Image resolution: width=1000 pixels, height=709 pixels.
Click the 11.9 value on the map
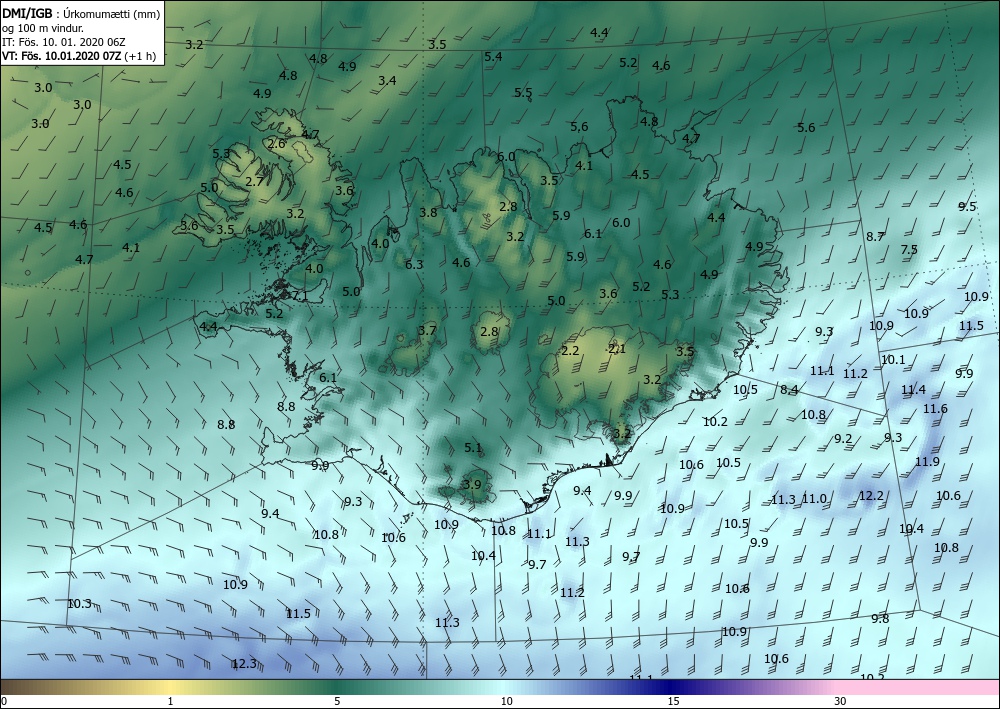coord(927,461)
